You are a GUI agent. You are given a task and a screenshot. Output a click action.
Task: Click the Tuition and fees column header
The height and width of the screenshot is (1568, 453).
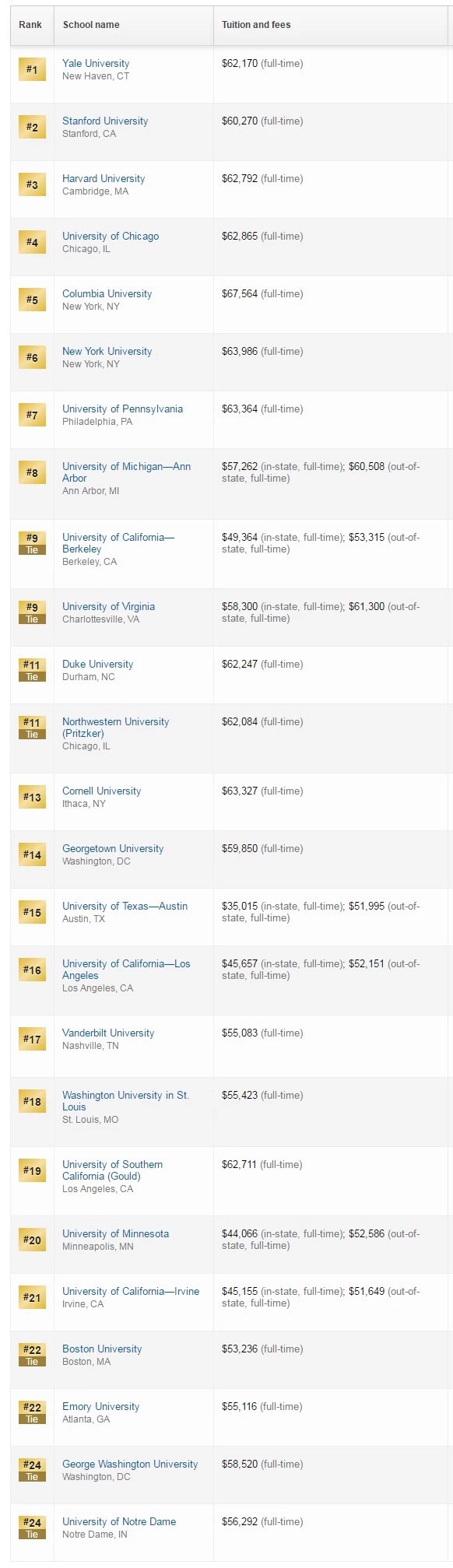point(256,25)
